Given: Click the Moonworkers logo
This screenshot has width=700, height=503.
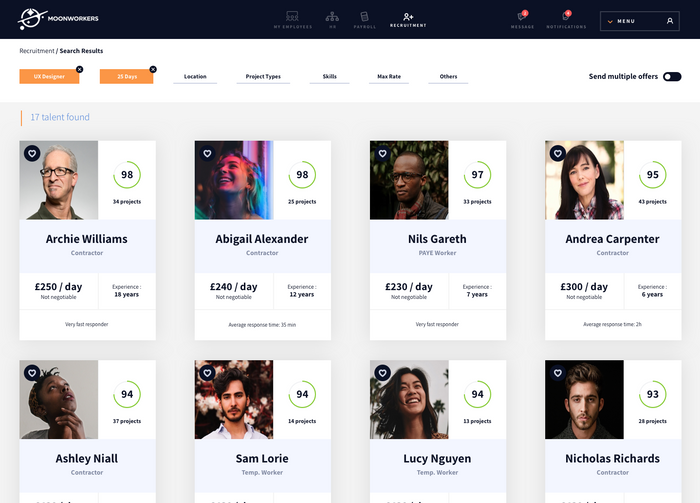Looking at the screenshot, I should coord(58,19).
